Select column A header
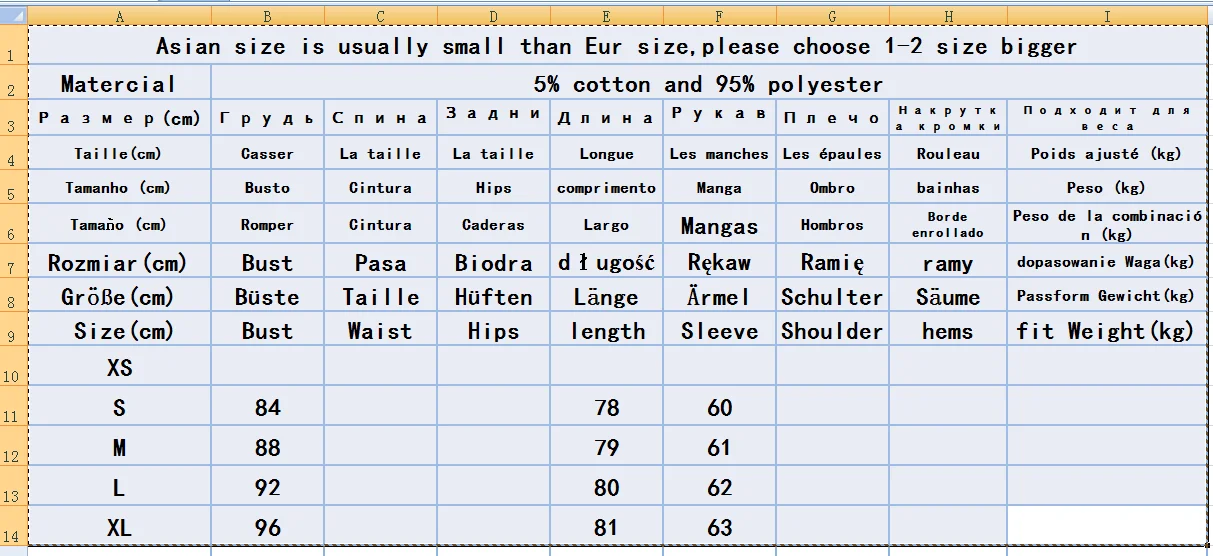1213x556 pixels. point(119,16)
